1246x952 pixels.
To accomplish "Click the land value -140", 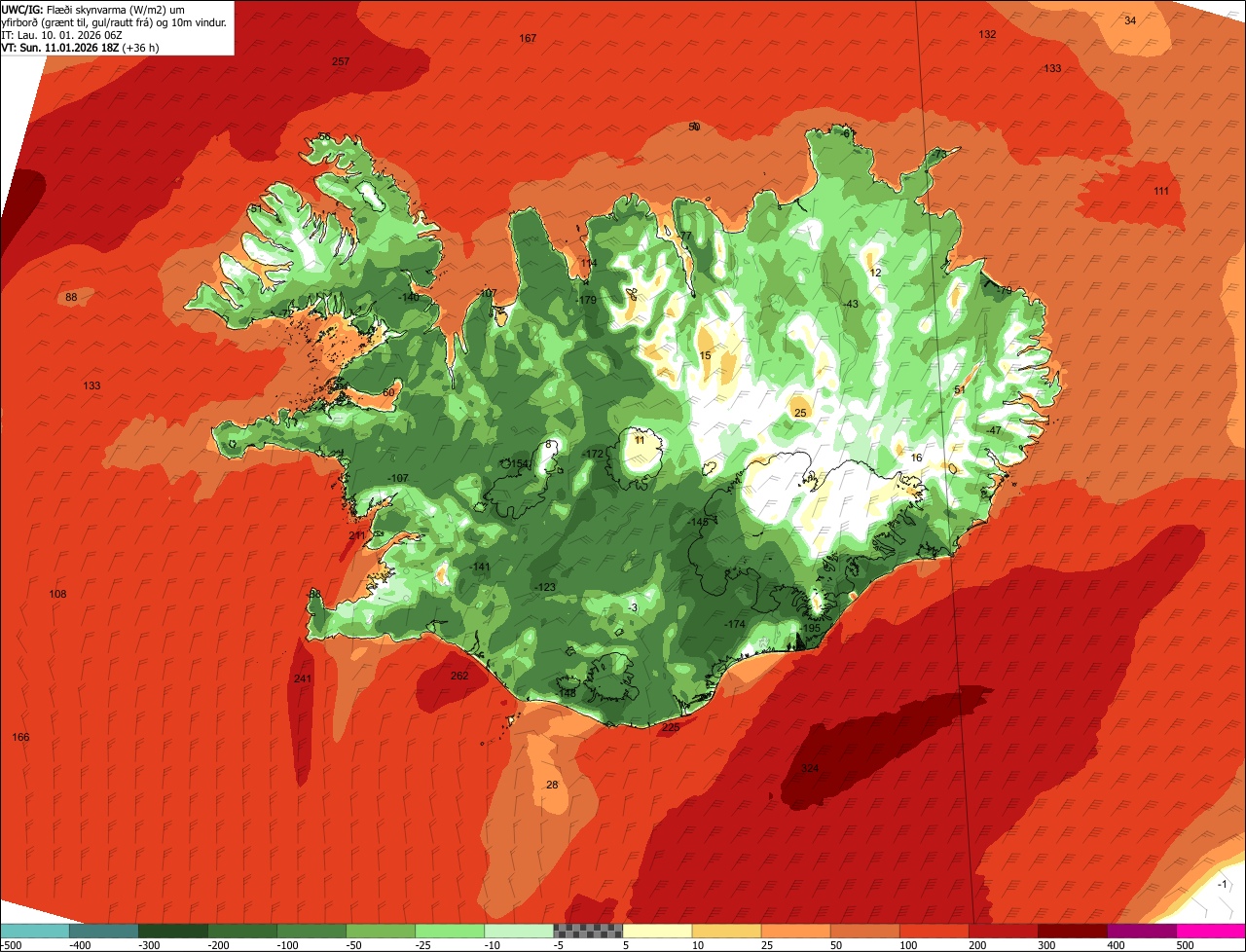I will [x=408, y=297].
